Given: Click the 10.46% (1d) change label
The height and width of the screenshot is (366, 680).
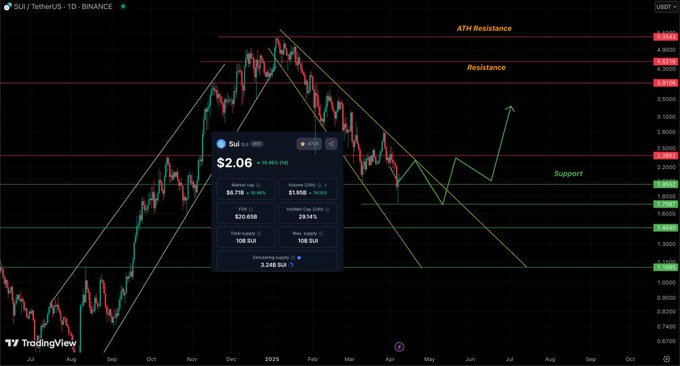Looking at the screenshot, I should (x=272, y=163).
